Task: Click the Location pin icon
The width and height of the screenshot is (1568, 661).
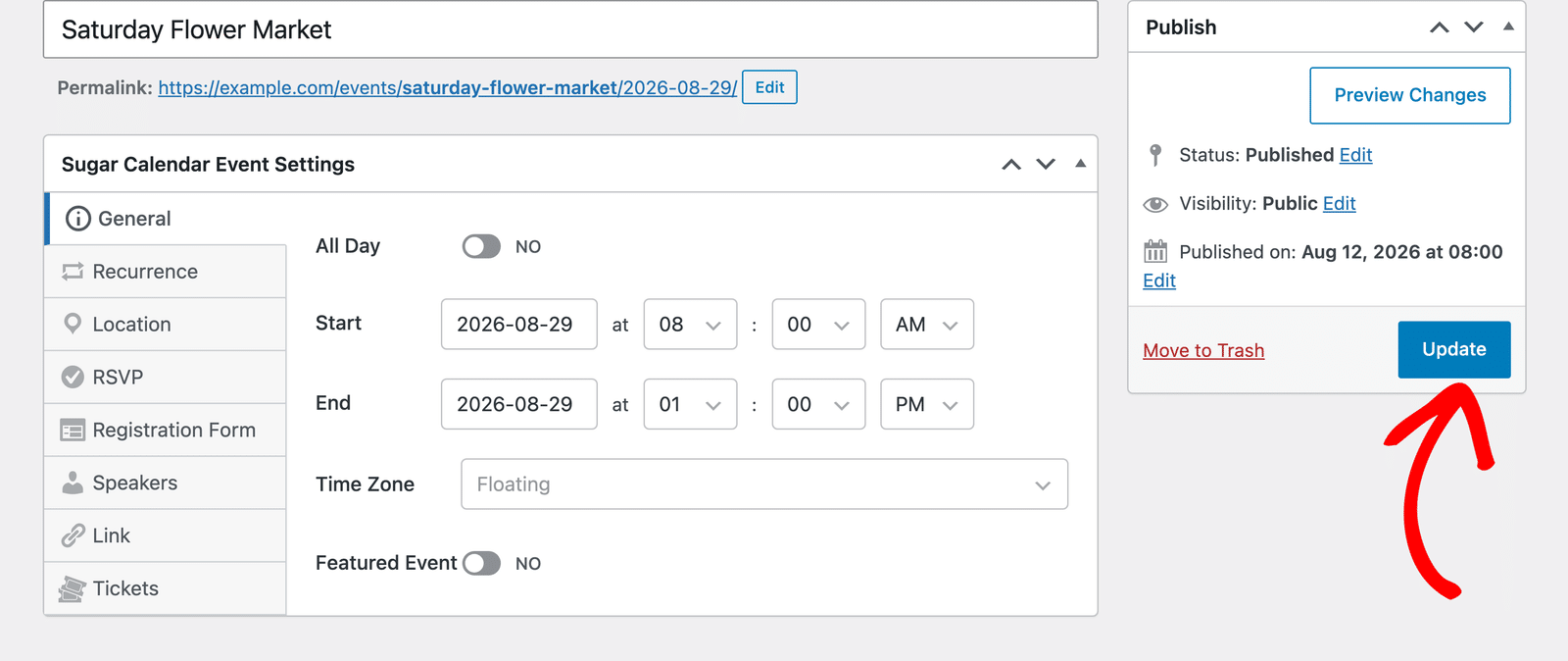Action: [x=73, y=324]
